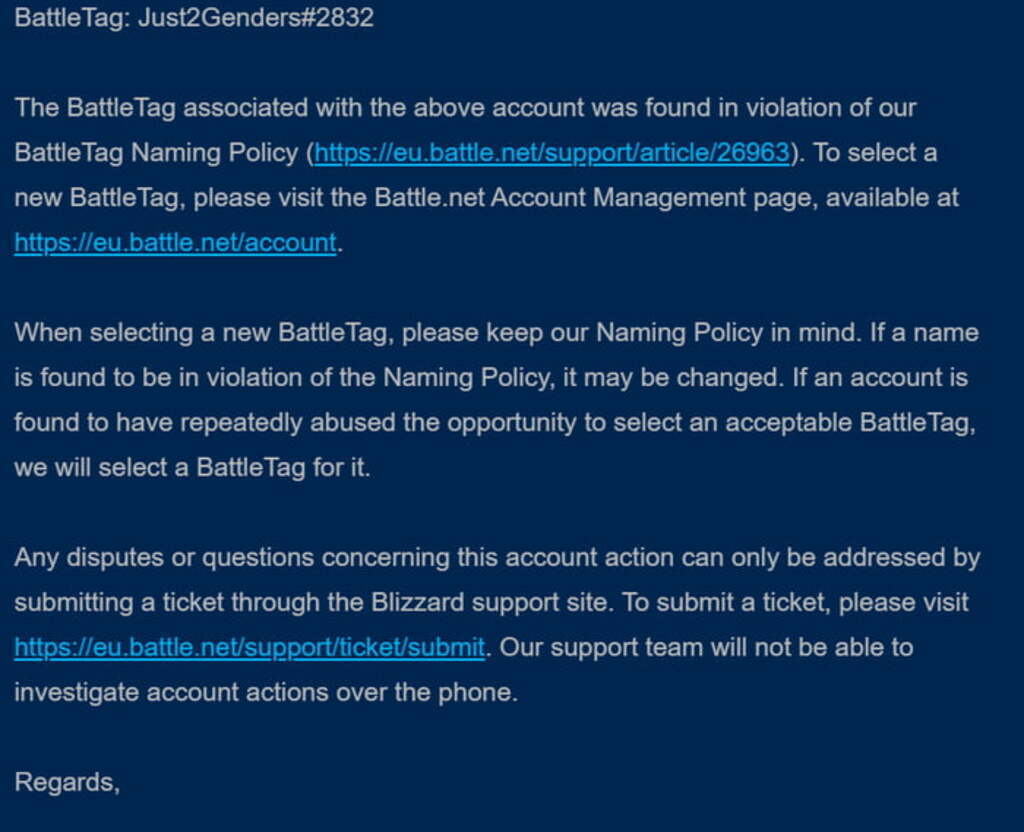The width and height of the screenshot is (1024, 832).
Task: Click the "Regards," sign-off text
Action: 67,782
